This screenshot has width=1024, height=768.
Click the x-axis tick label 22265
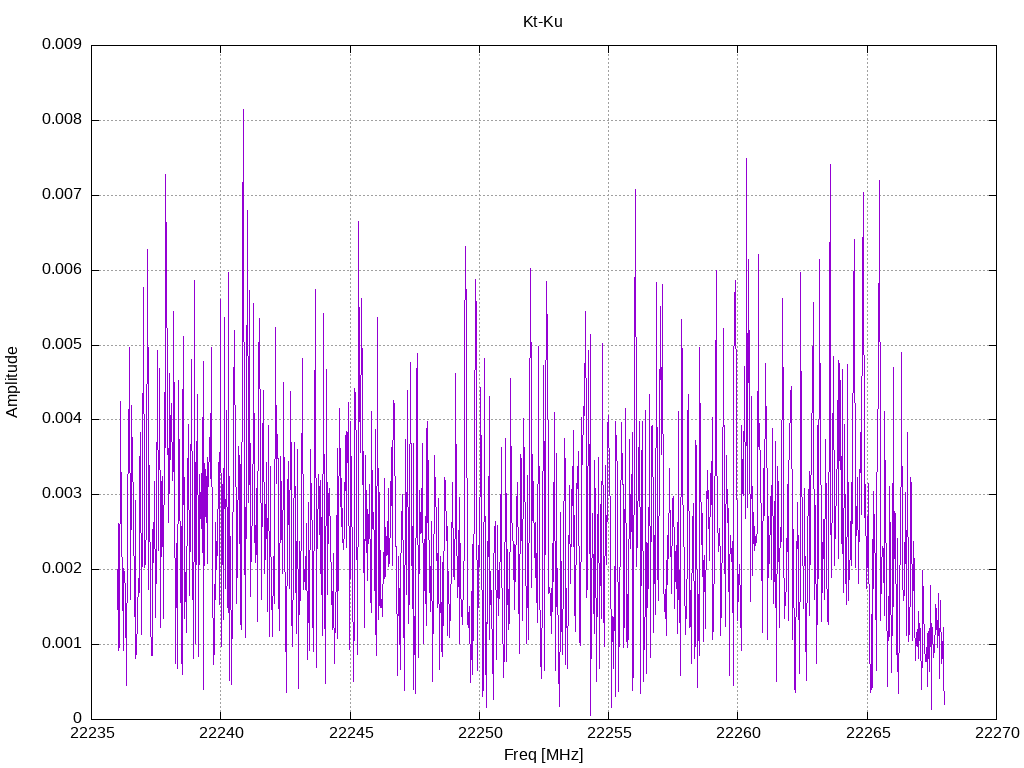pos(868,733)
